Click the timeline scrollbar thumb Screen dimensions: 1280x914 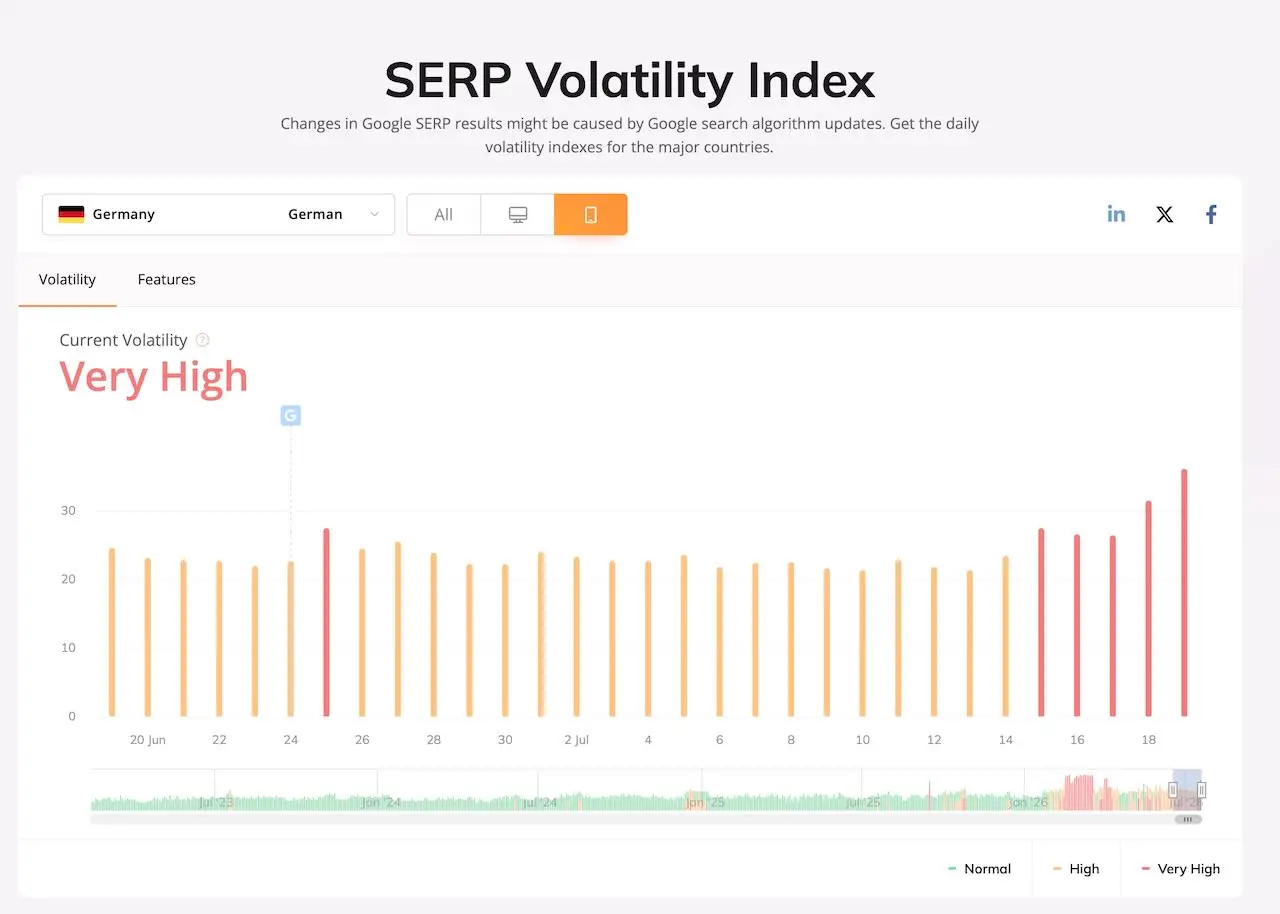[x=1188, y=819]
